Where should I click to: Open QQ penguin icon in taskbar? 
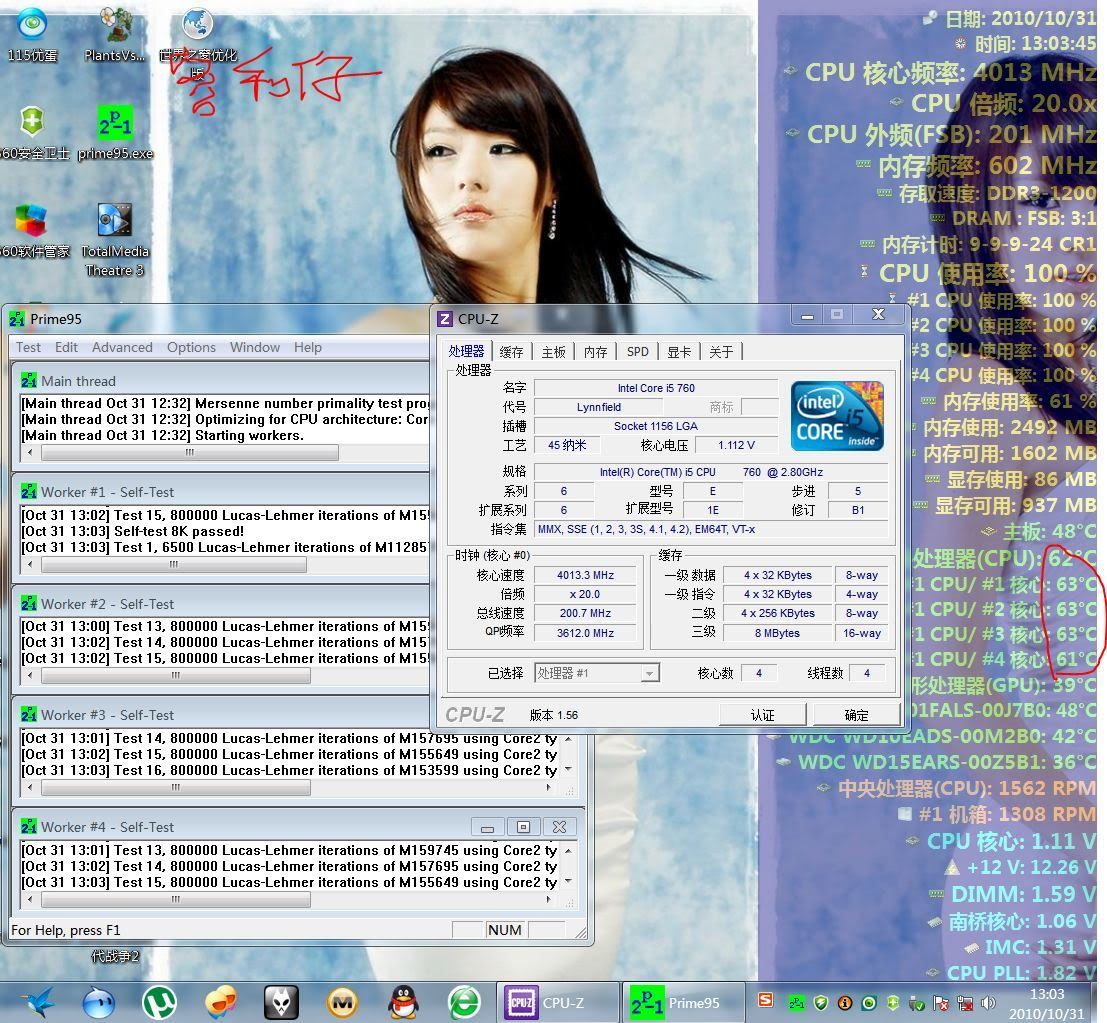(x=402, y=1001)
